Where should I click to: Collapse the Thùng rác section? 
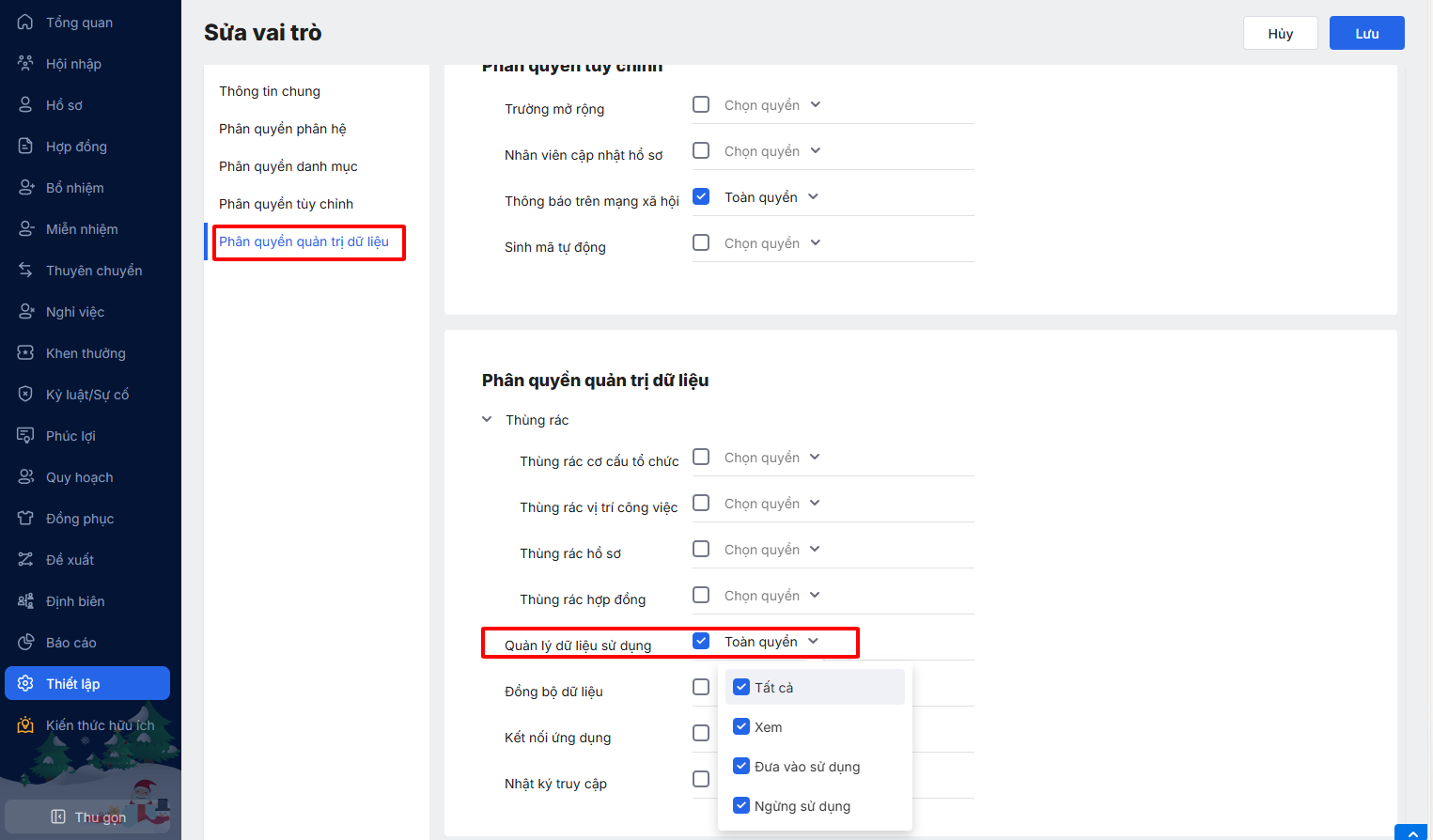[487, 420]
